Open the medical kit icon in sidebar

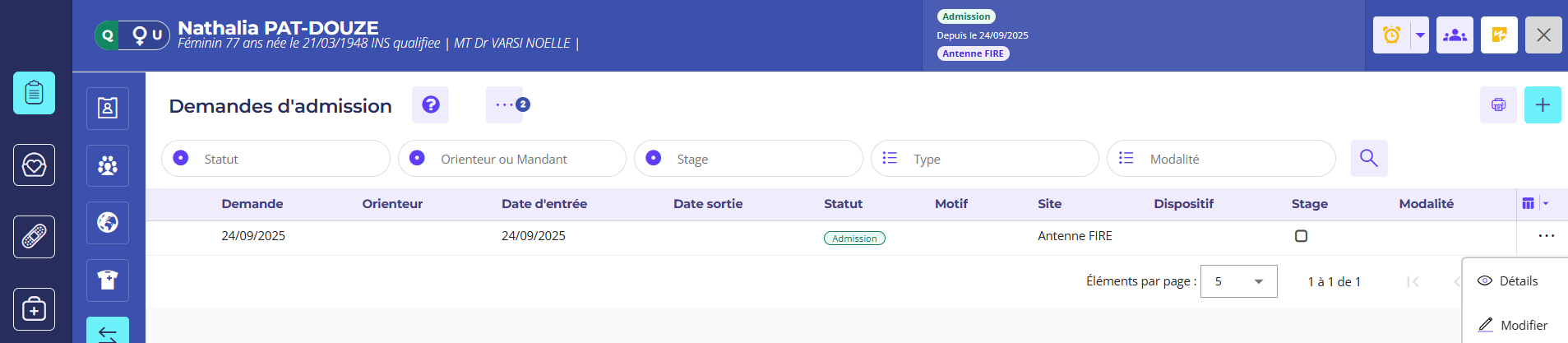coord(34,309)
